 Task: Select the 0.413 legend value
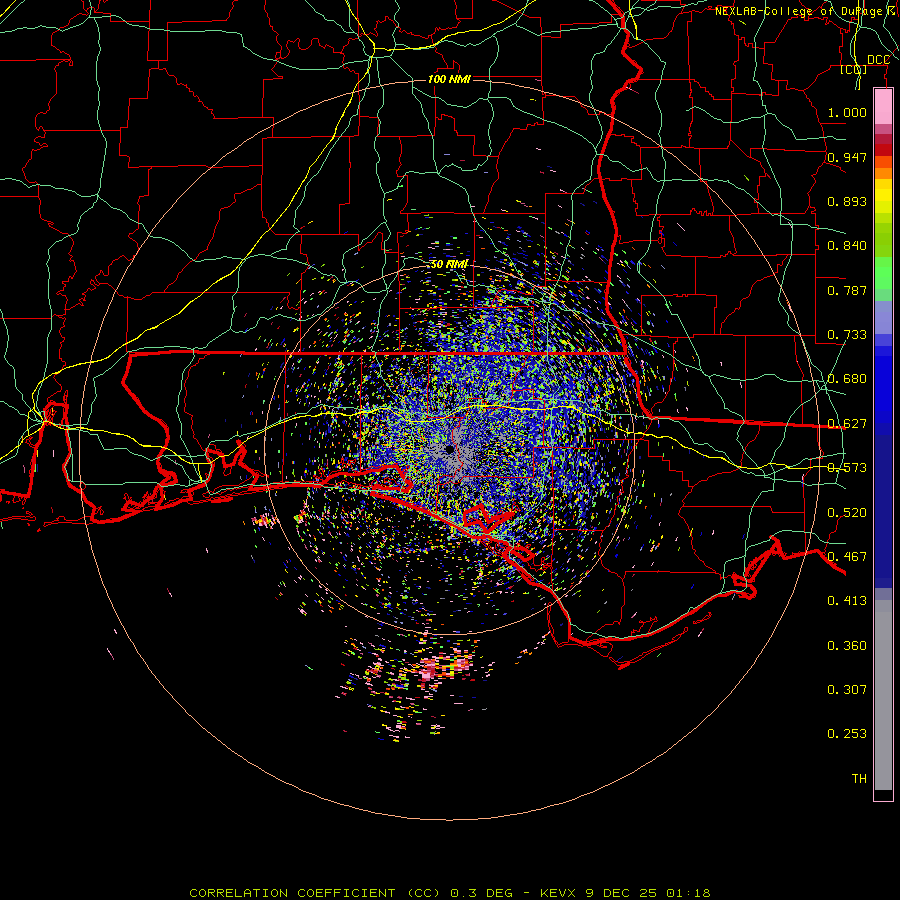pos(847,601)
